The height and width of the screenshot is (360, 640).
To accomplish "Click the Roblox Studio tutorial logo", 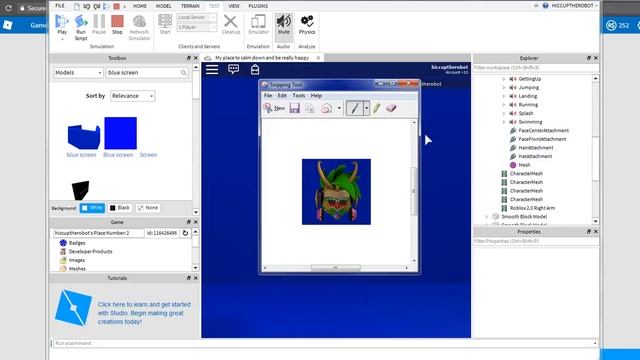I will pyautogui.click(x=73, y=308).
